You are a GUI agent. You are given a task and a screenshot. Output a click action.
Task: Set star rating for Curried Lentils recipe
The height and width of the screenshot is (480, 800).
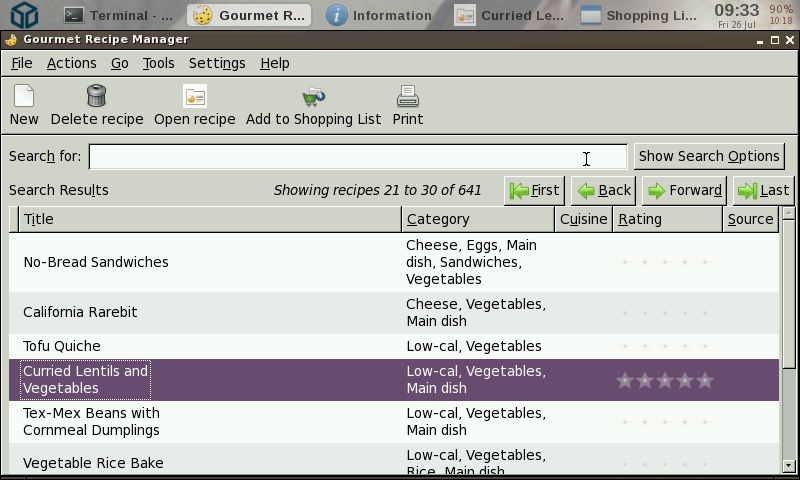[x=665, y=380]
